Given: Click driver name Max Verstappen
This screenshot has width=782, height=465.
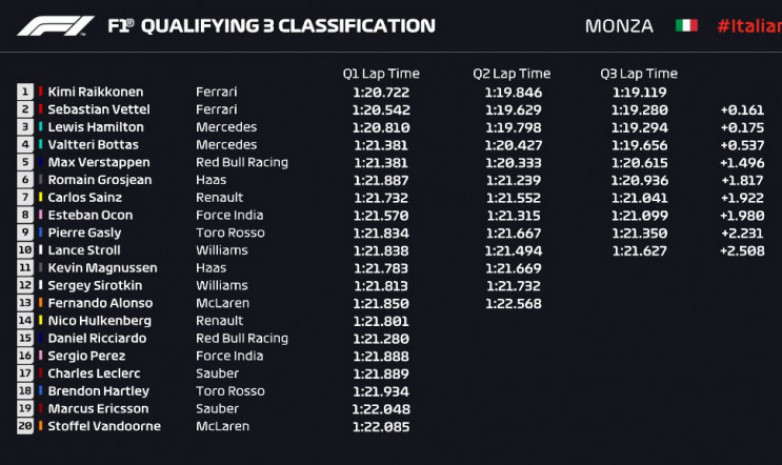Looking at the screenshot, I should (x=99, y=162).
